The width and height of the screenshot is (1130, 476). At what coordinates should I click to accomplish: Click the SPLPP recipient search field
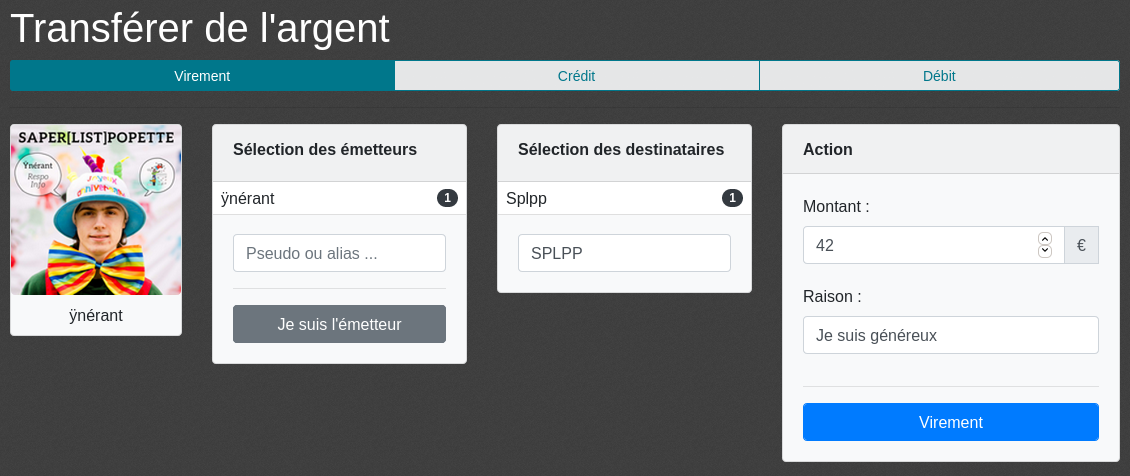624,253
